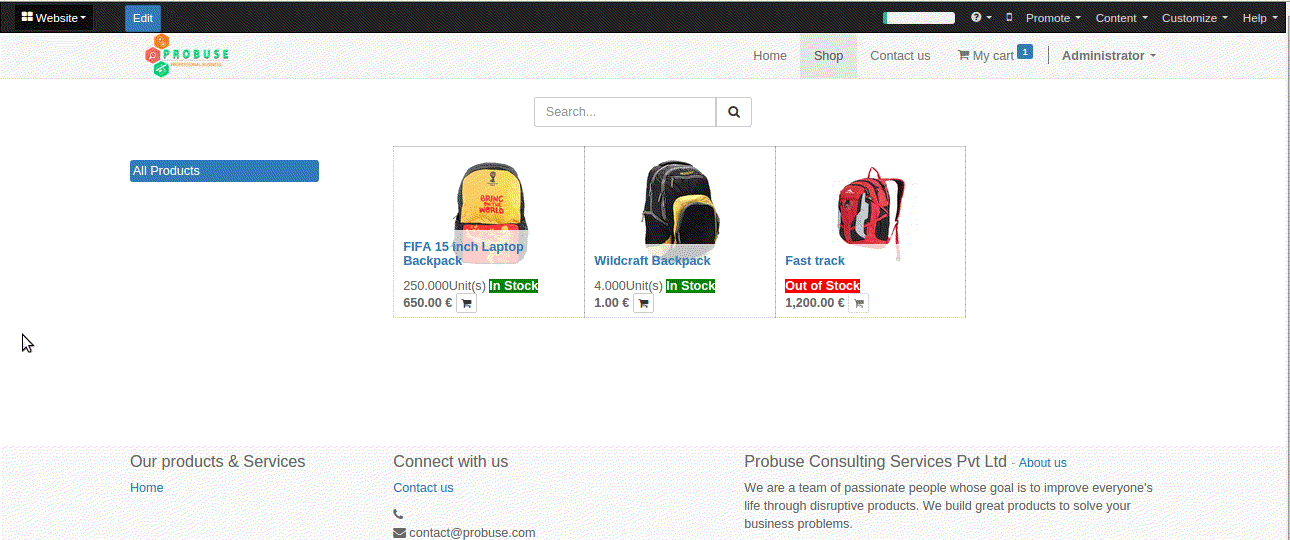Open the Customize menu
Viewport: 1290px width, 540px height.
click(x=1194, y=18)
